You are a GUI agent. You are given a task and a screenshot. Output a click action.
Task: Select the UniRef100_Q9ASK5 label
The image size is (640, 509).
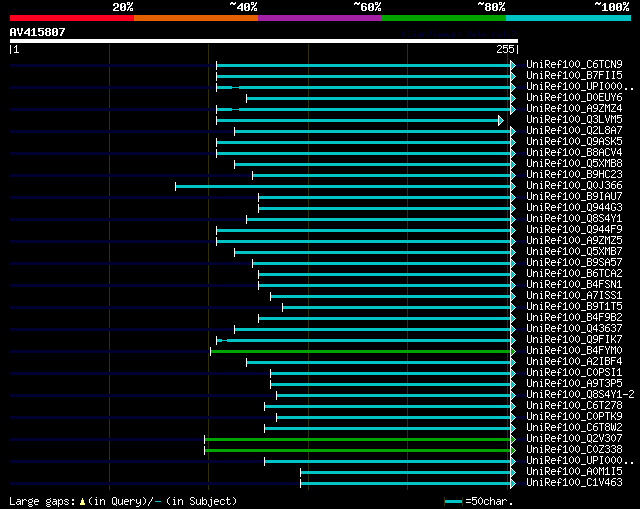point(574,142)
